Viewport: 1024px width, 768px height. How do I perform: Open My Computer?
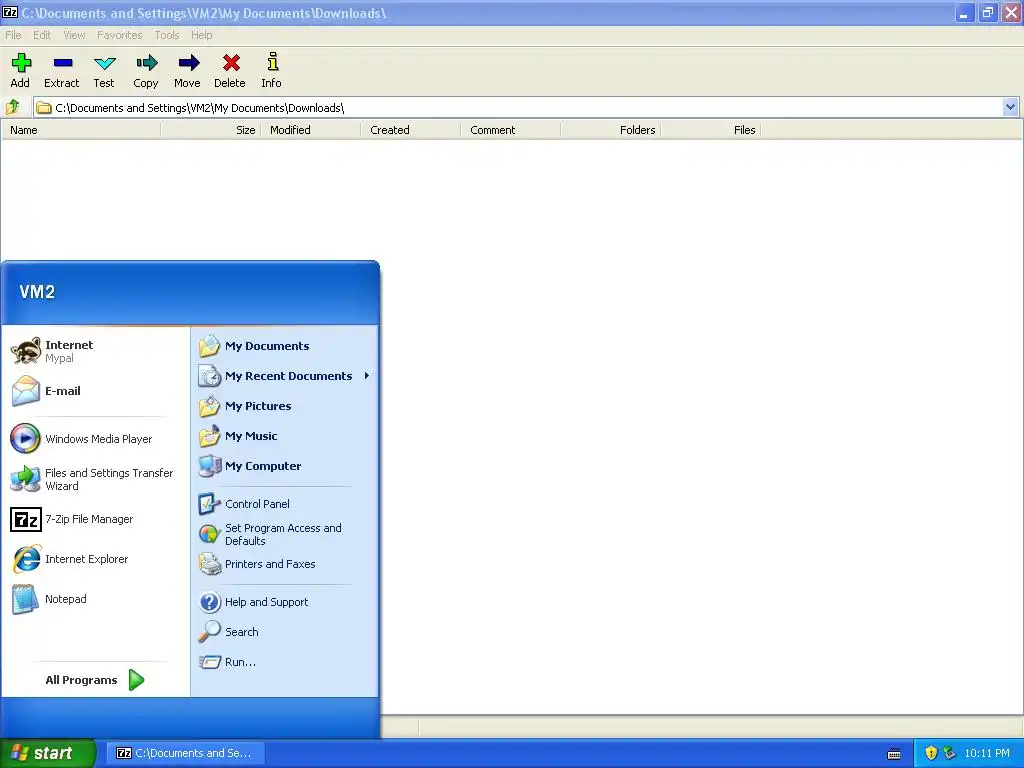(250, 466)
